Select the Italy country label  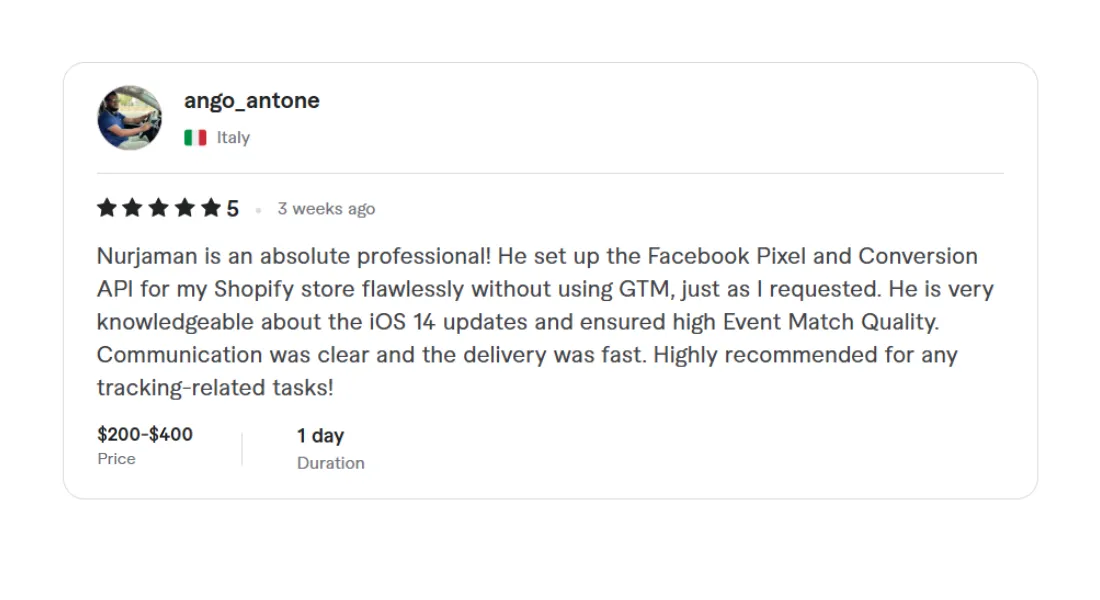[233, 138]
